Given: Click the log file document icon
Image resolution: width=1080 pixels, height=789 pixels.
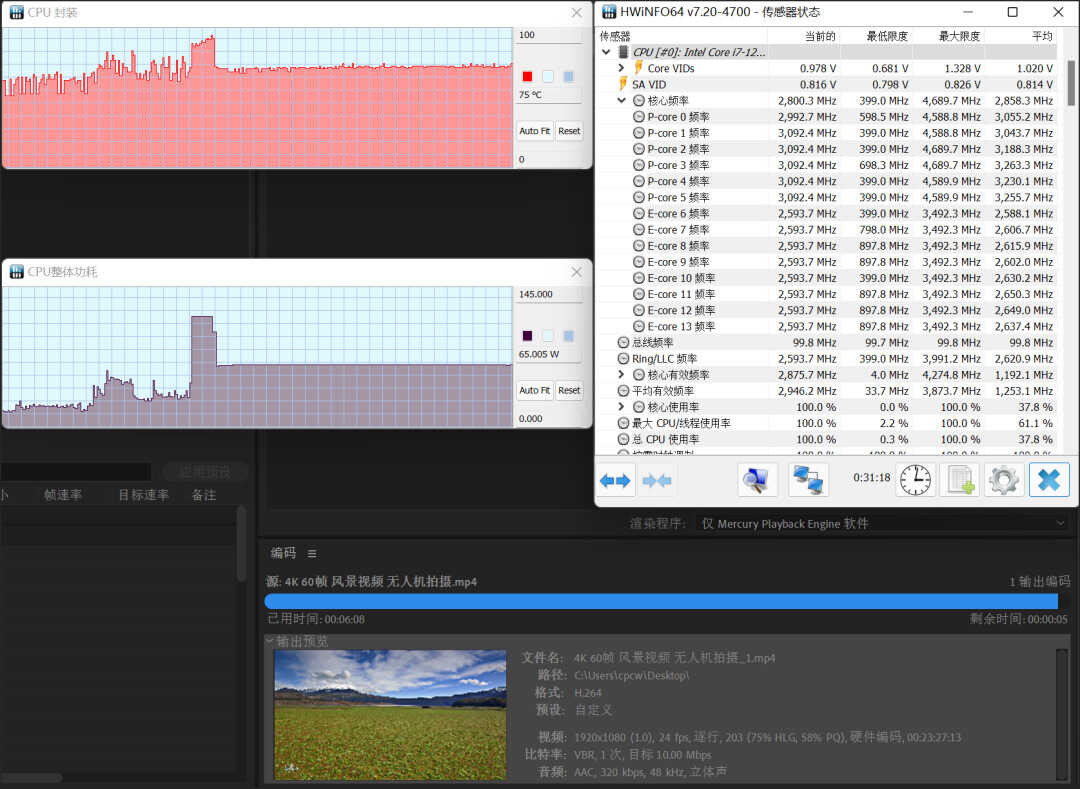Looking at the screenshot, I should coord(960,481).
